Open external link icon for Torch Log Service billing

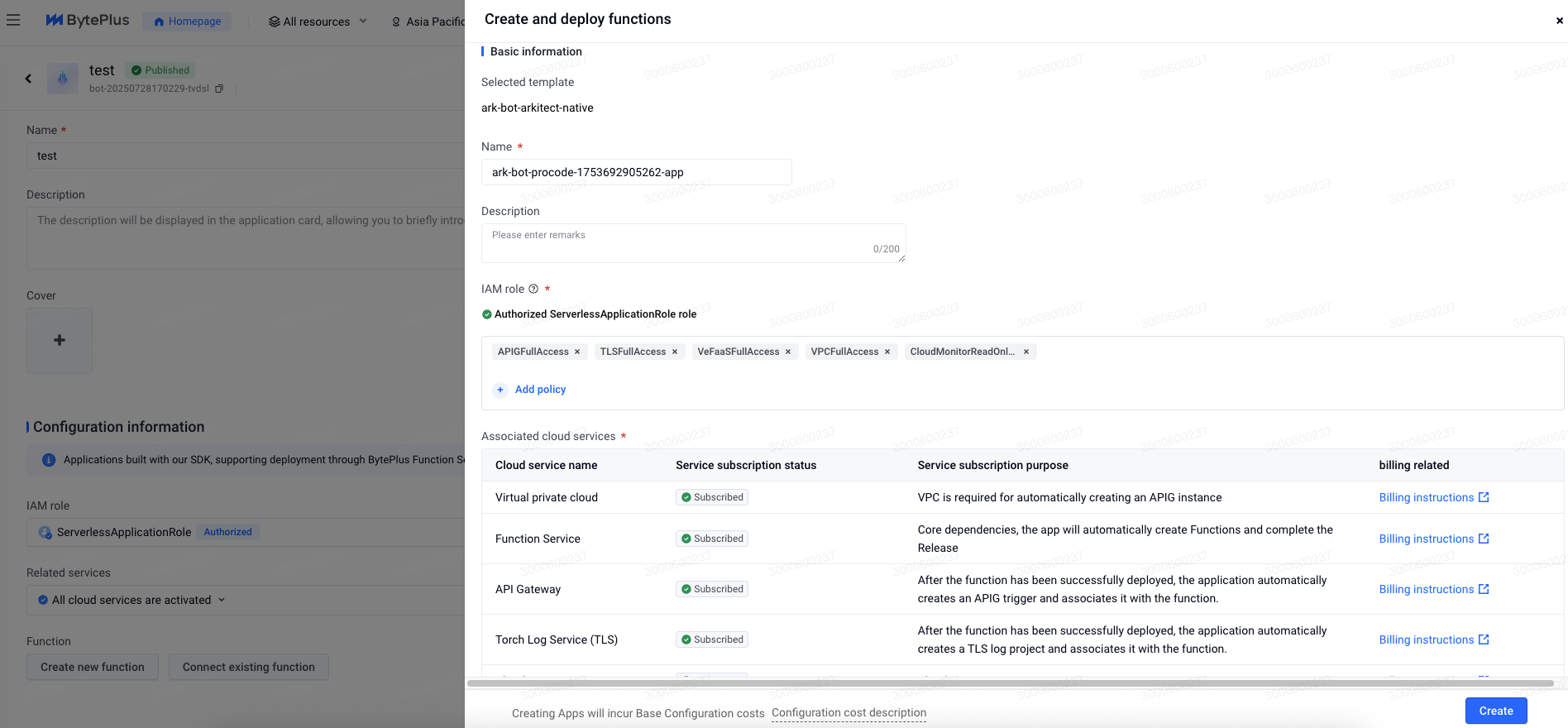(1484, 639)
